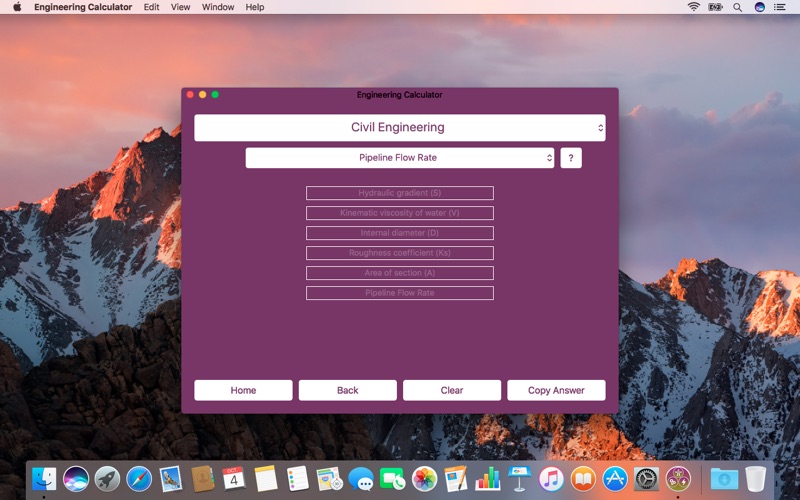Open Spotlight search in menu bar
Viewport: 800px width, 500px height.
[x=737, y=7]
